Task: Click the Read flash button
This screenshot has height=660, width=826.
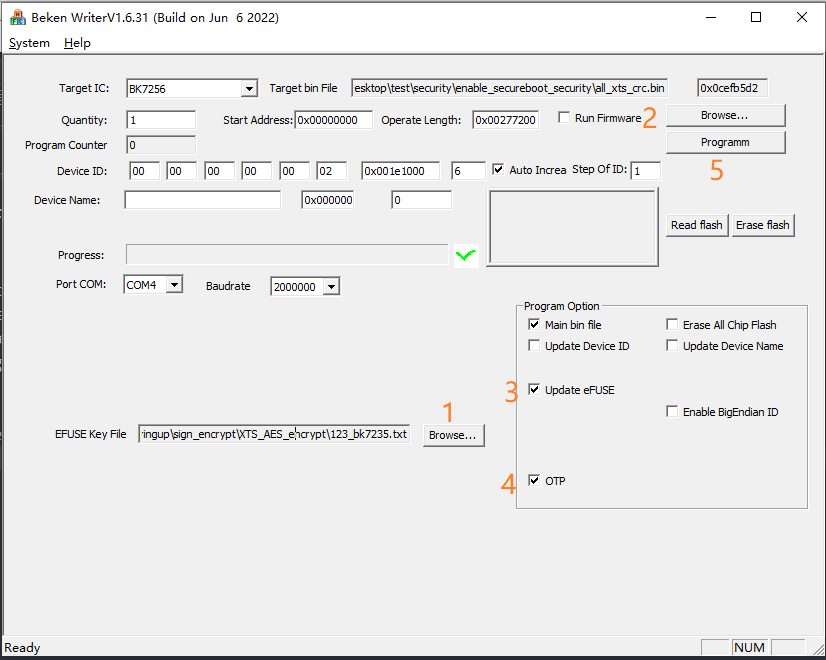Action: (697, 225)
